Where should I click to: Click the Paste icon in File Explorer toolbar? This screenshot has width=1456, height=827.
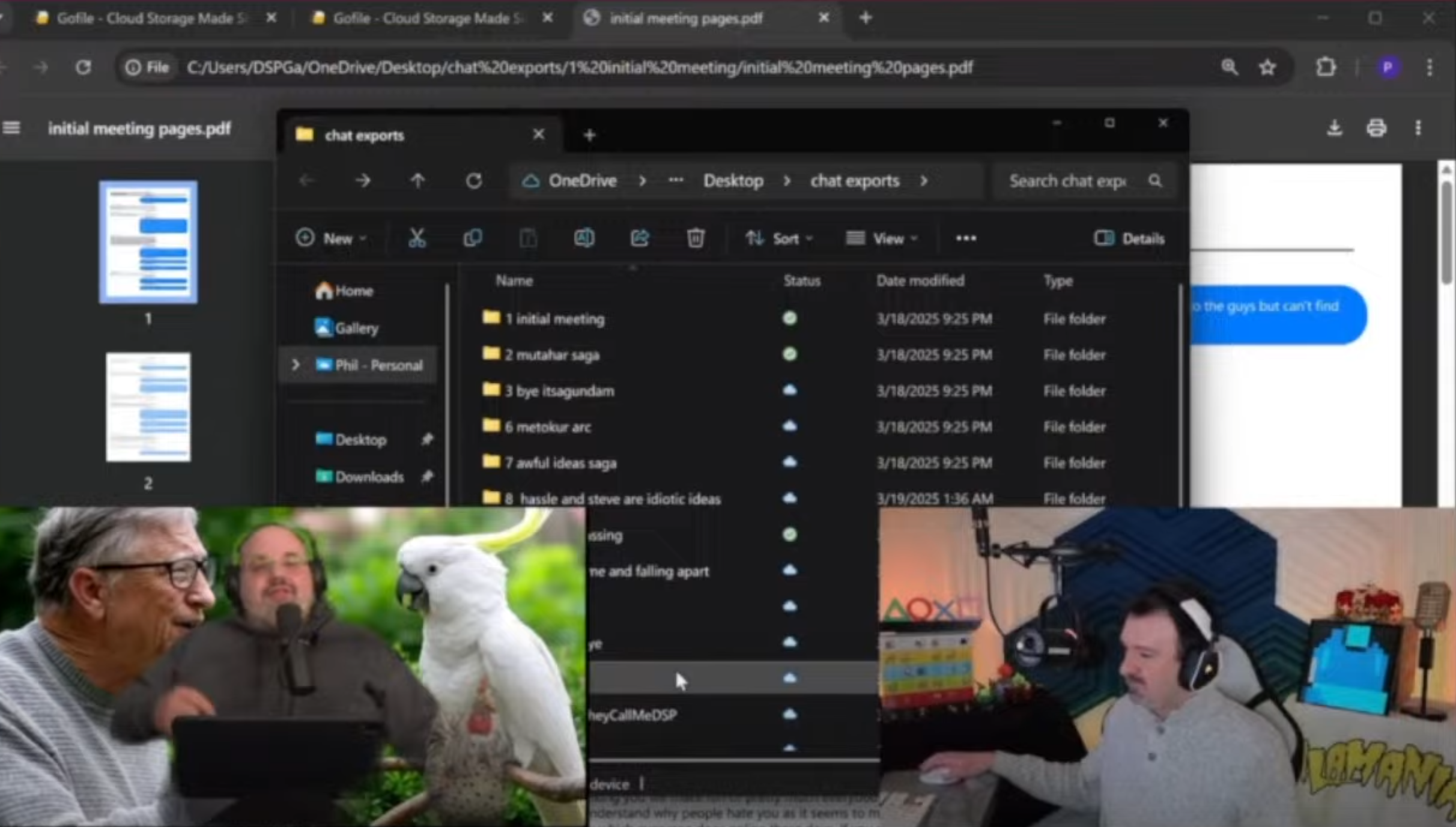point(528,238)
